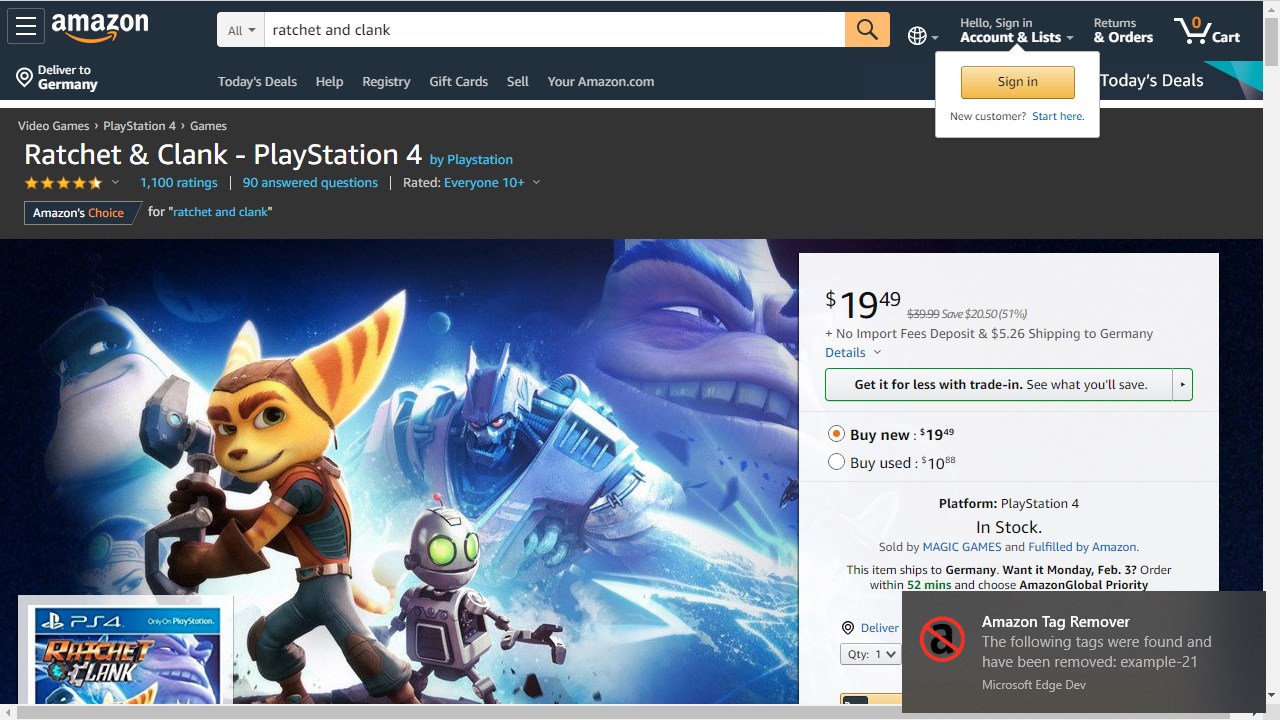
Task: Click the PS4 game cover thumbnail
Action: point(126,652)
